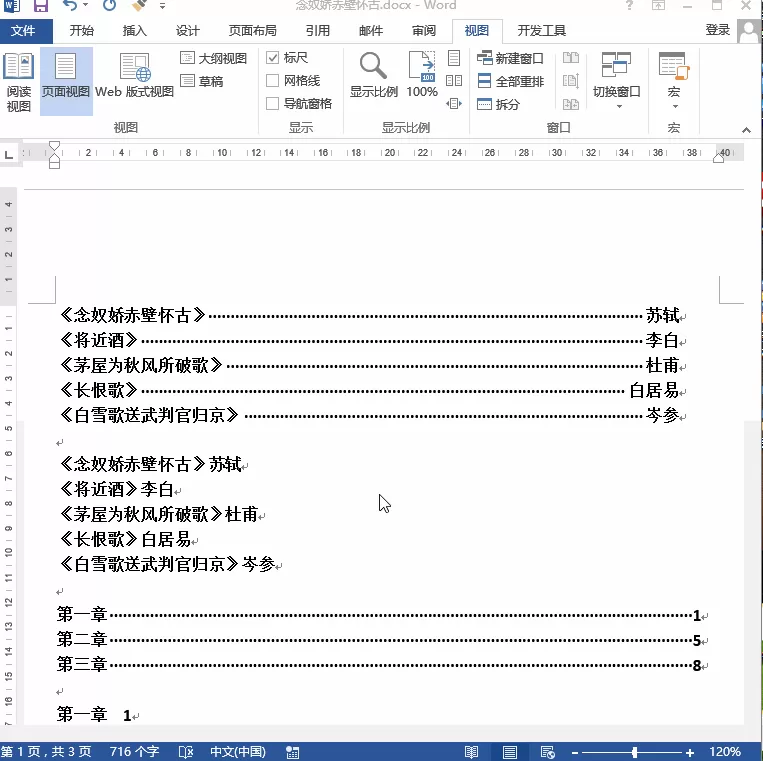Collapse the ribbon with the chevron
Screen dimensions: 763x761
click(746, 130)
